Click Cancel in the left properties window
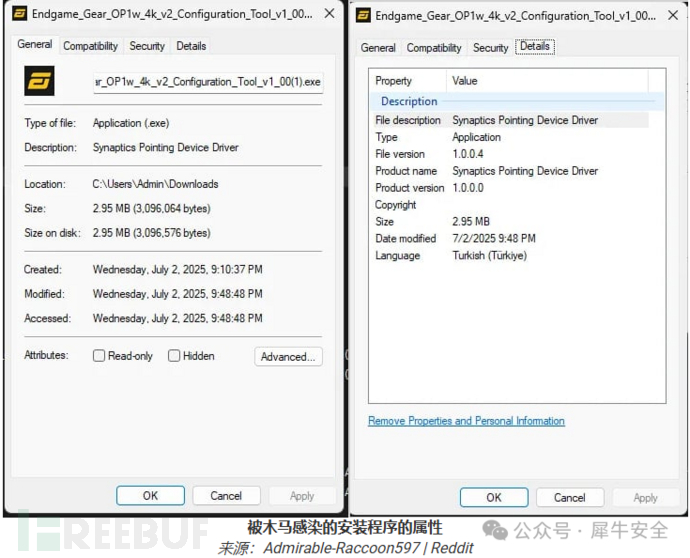Screen dimensions: 690x558 pos(226,496)
